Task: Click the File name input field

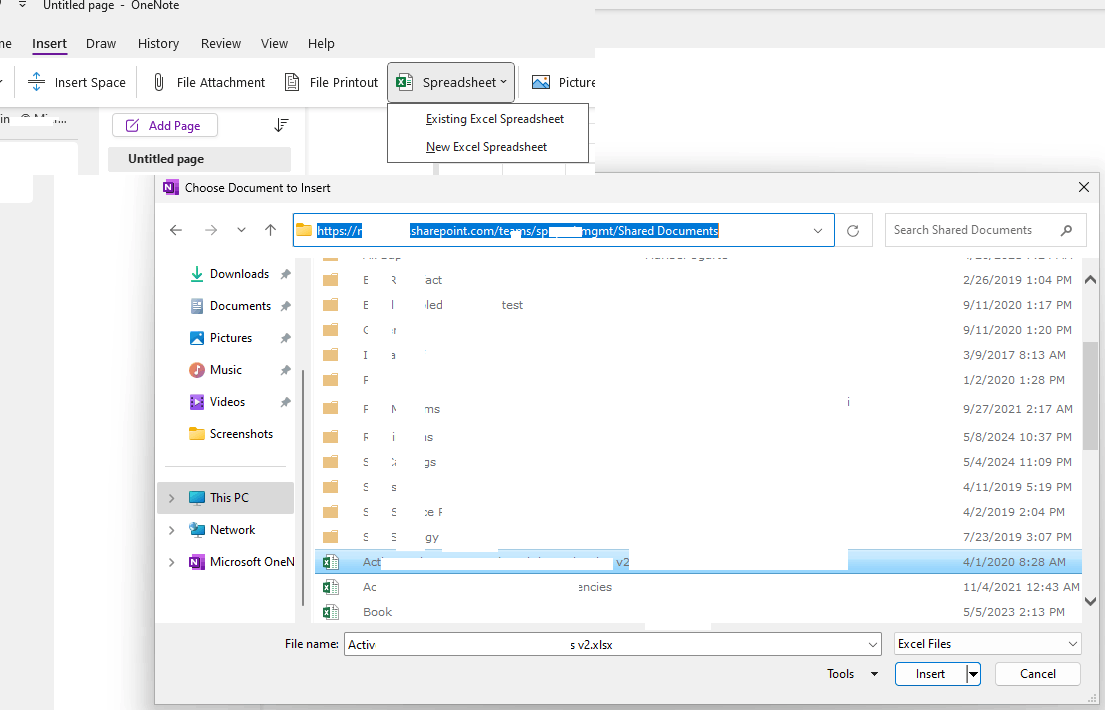Action: coord(604,644)
